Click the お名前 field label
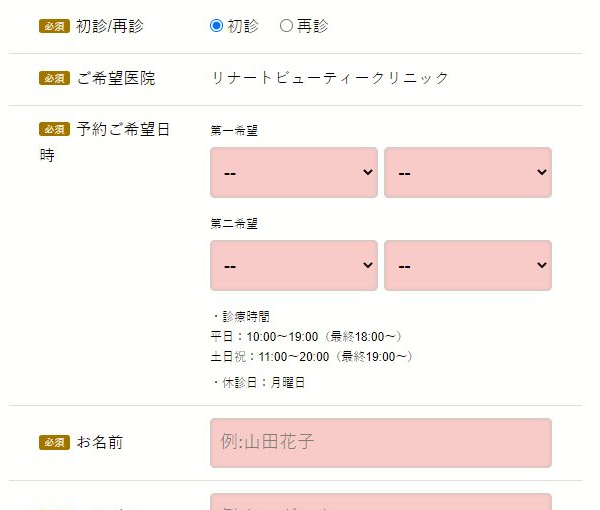 tap(100, 442)
